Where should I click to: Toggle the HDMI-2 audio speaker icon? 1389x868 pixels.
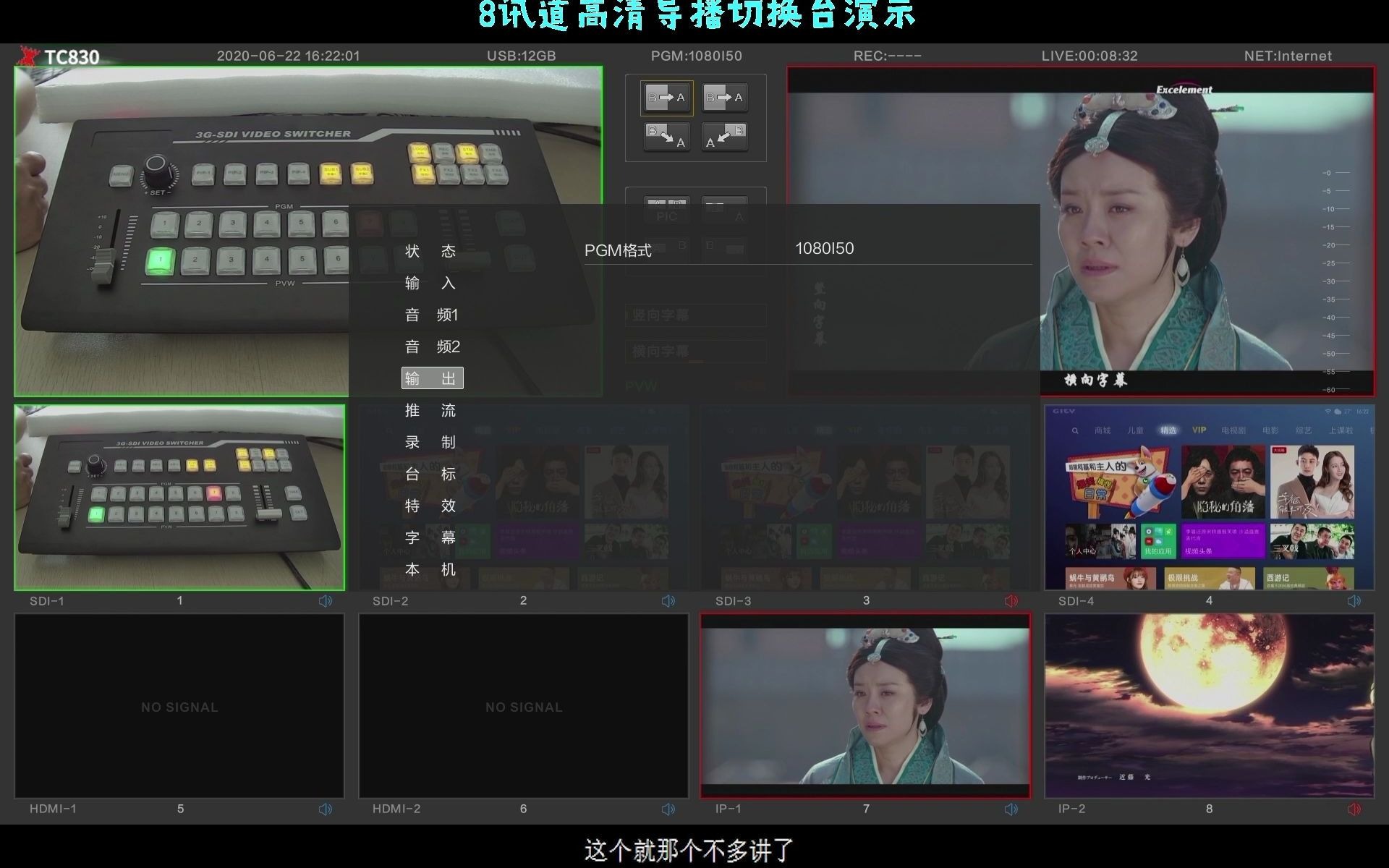668,809
